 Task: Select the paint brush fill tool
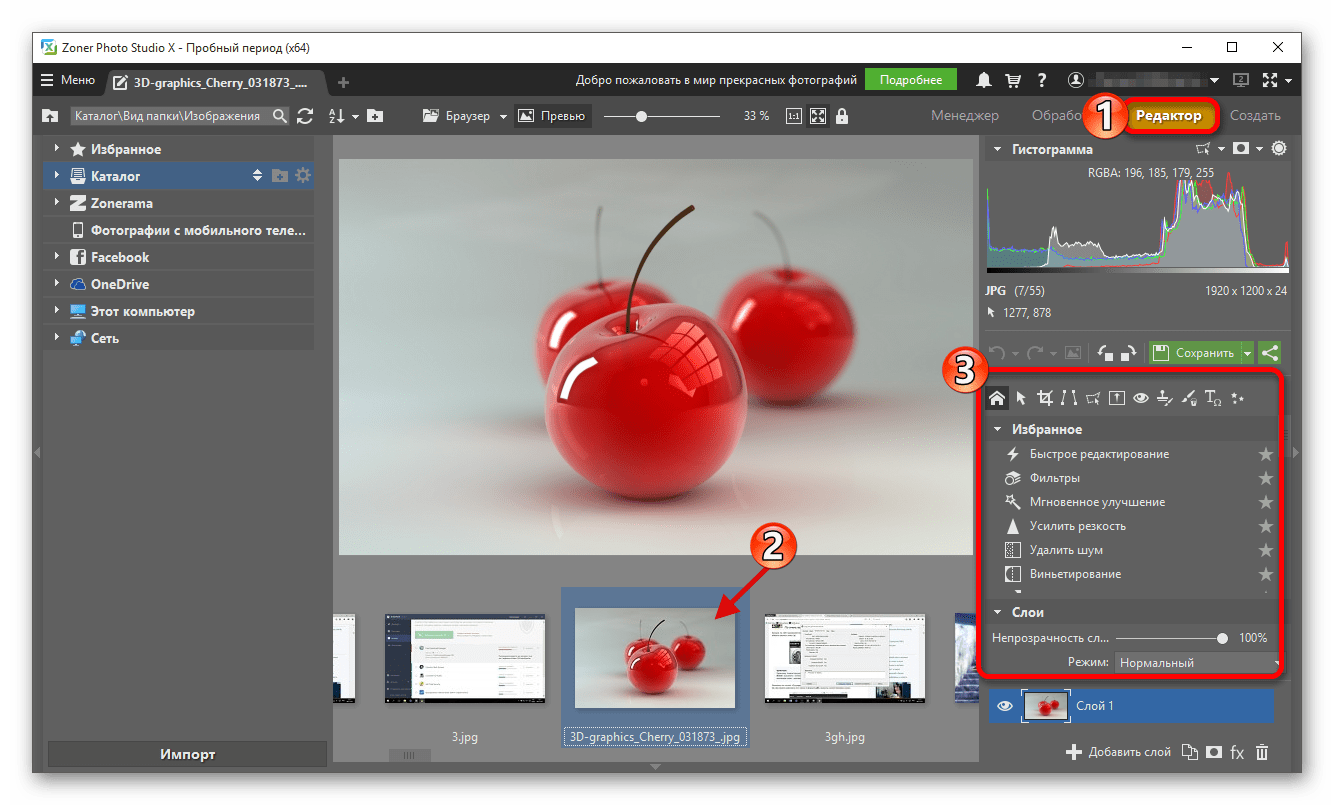[x=1189, y=398]
